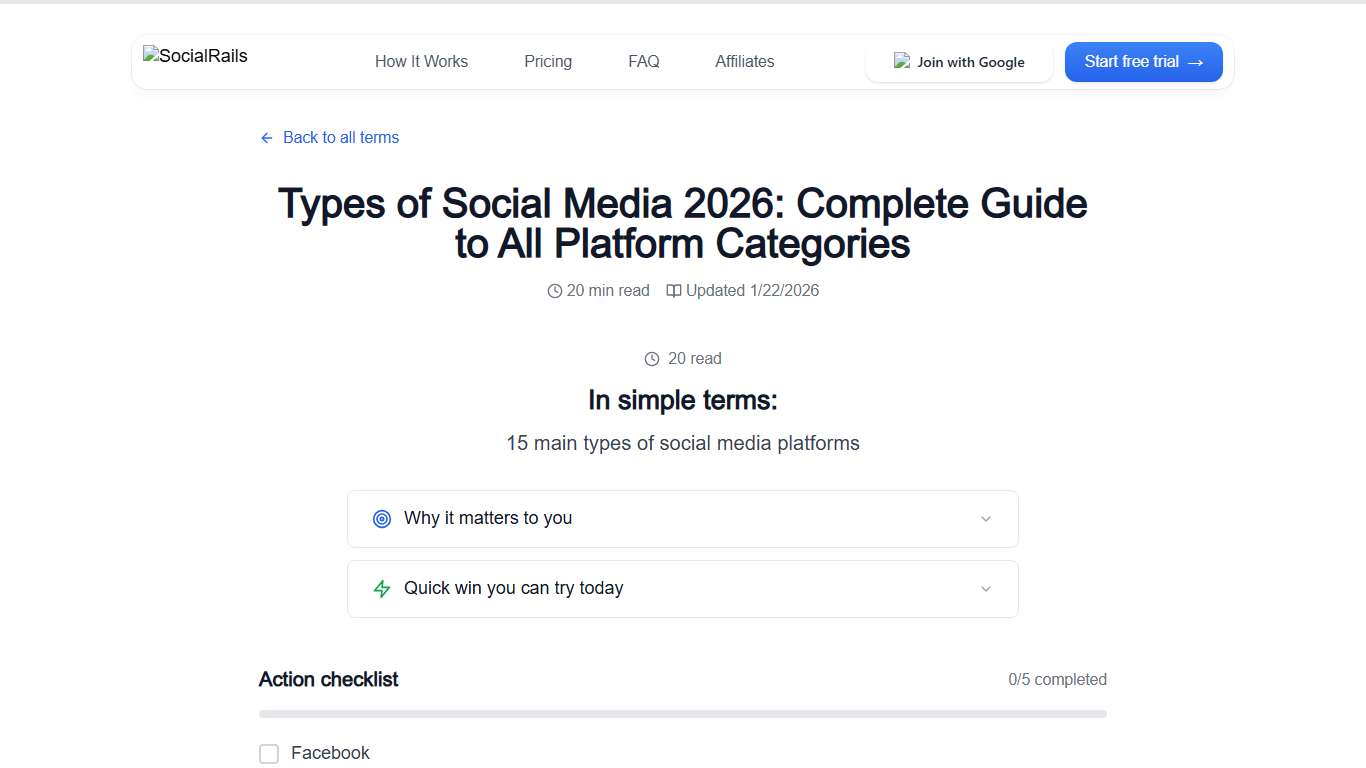Click the back arrow next to Back to all terms
The image size is (1366, 768).
pyautogui.click(x=265, y=137)
